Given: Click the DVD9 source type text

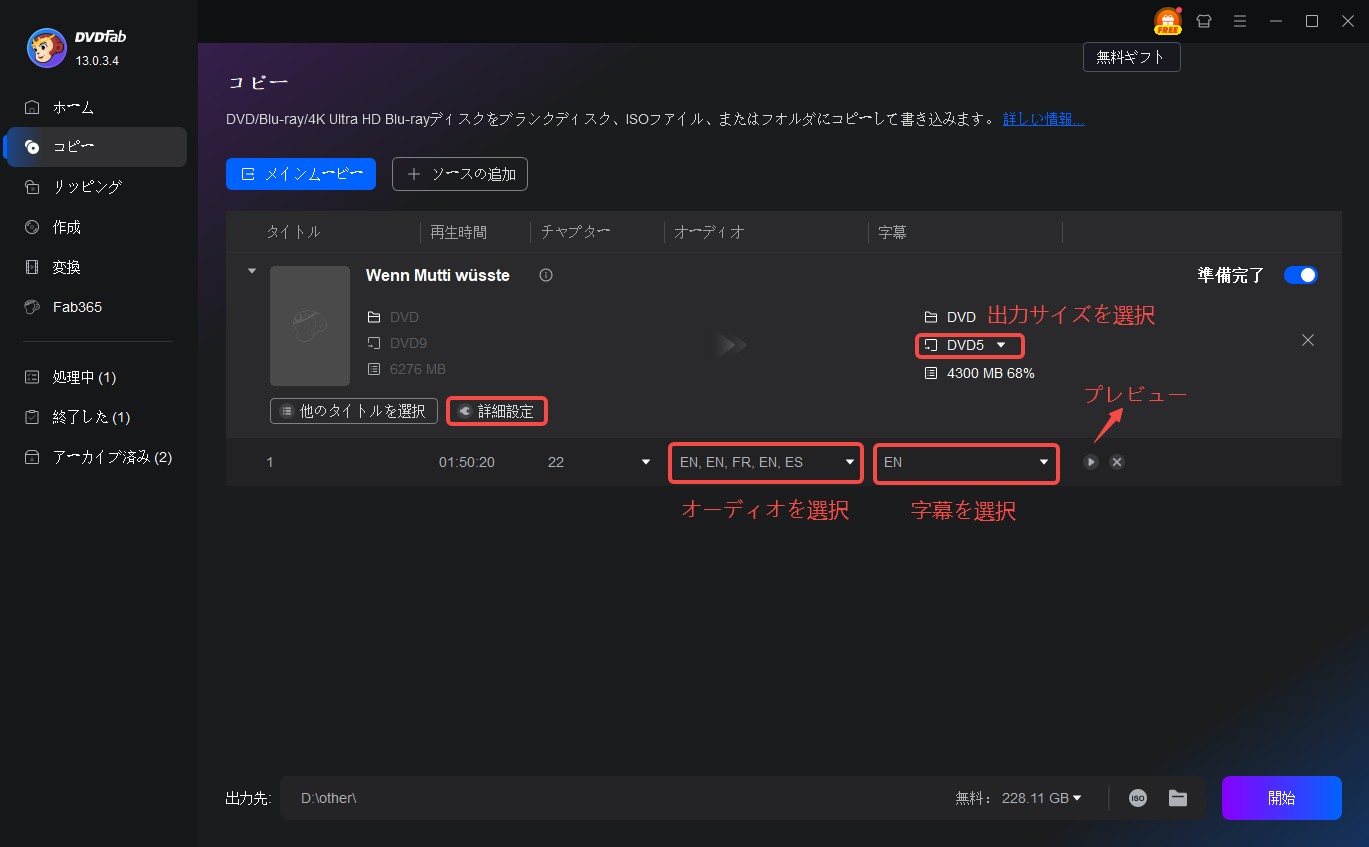Looking at the screenshot, I should pyautogui.click(x=409, y=343).
